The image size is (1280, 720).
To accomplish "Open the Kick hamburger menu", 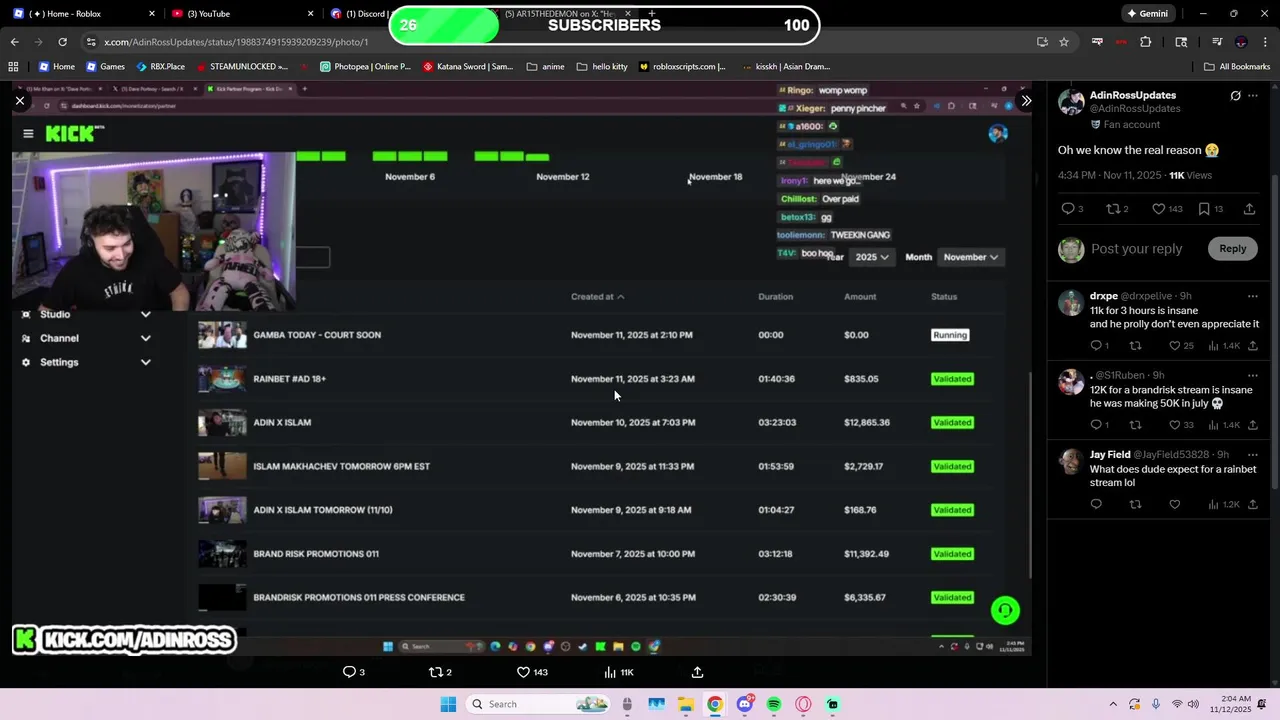I will pos(28,133).
